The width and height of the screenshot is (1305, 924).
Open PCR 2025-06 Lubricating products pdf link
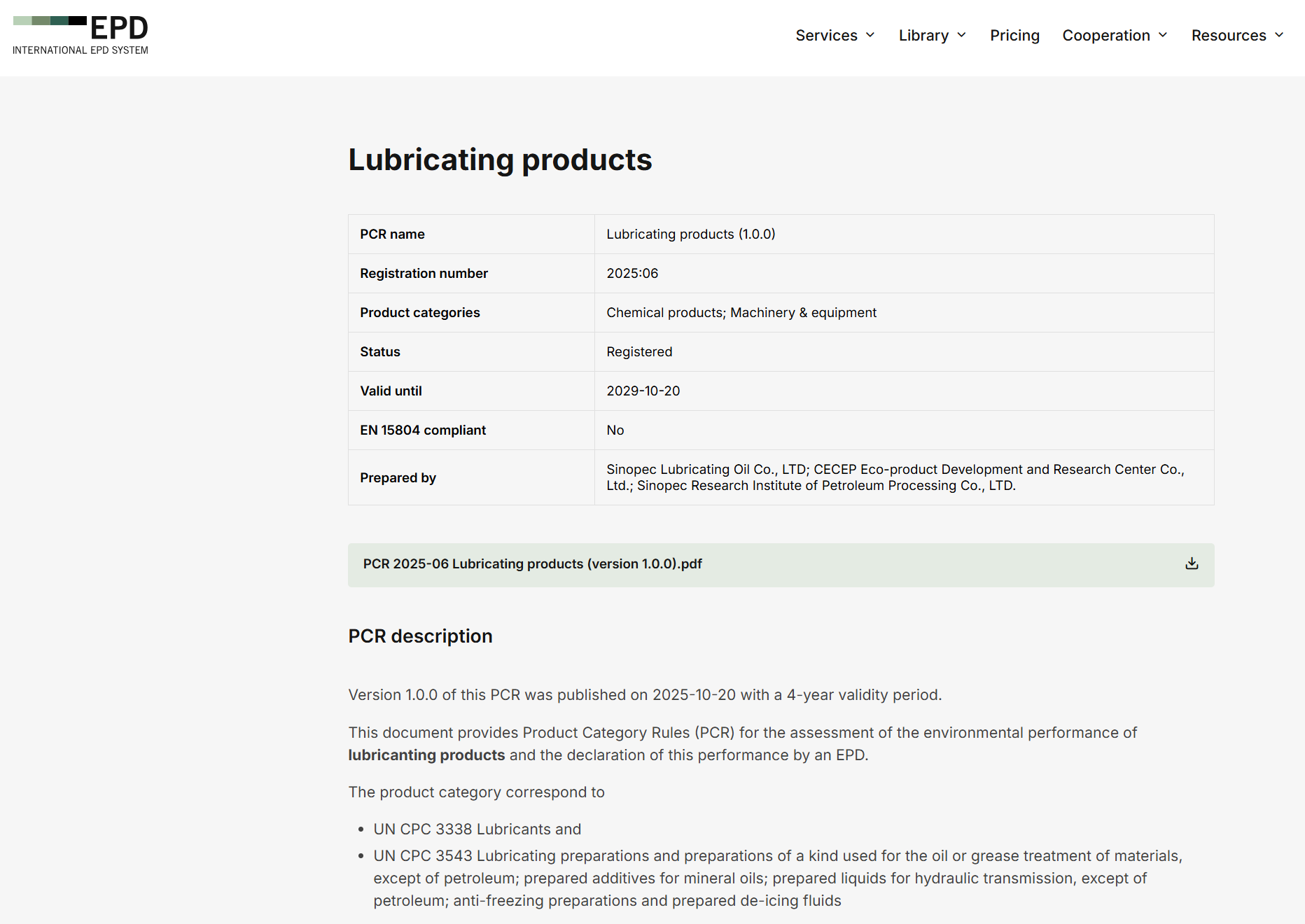[532, 564]
